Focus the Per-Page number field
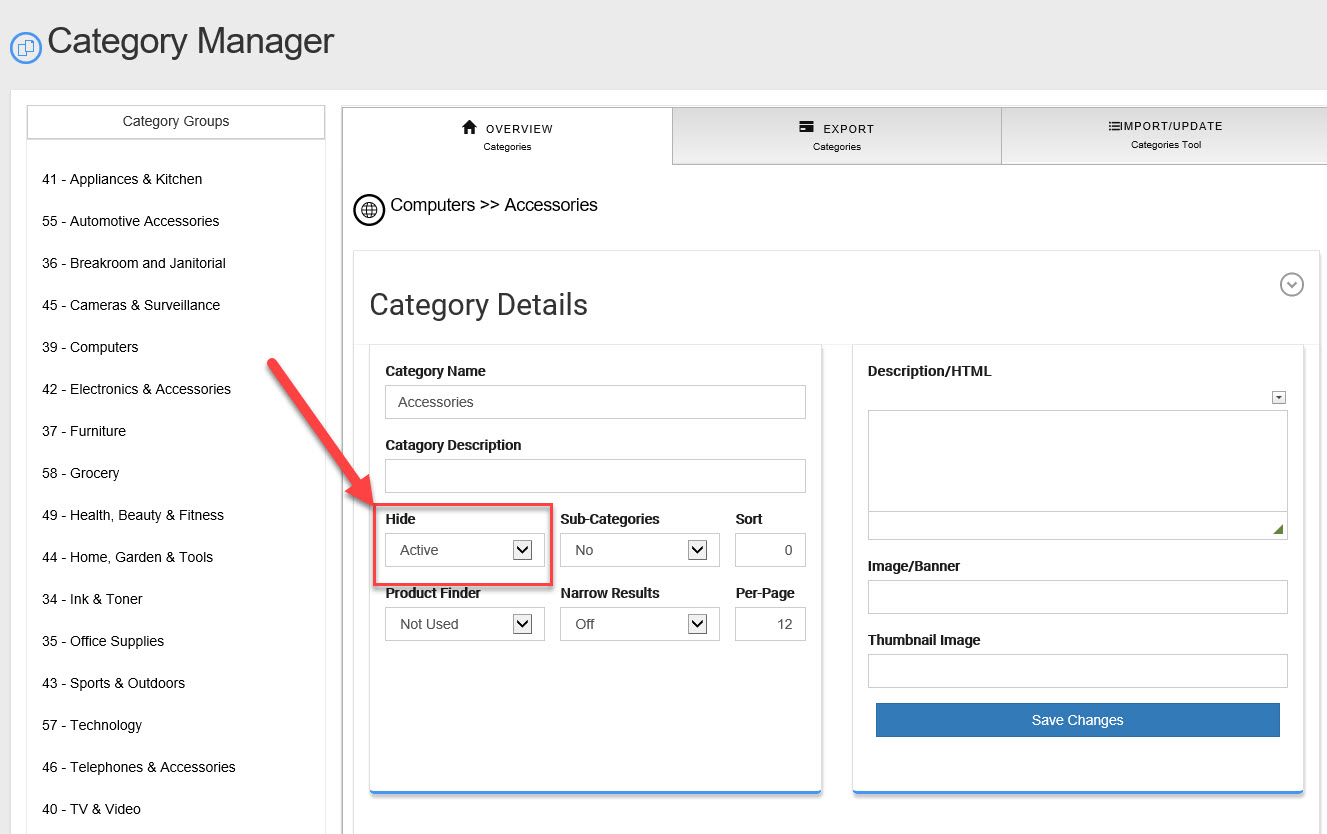 (769, 624)
